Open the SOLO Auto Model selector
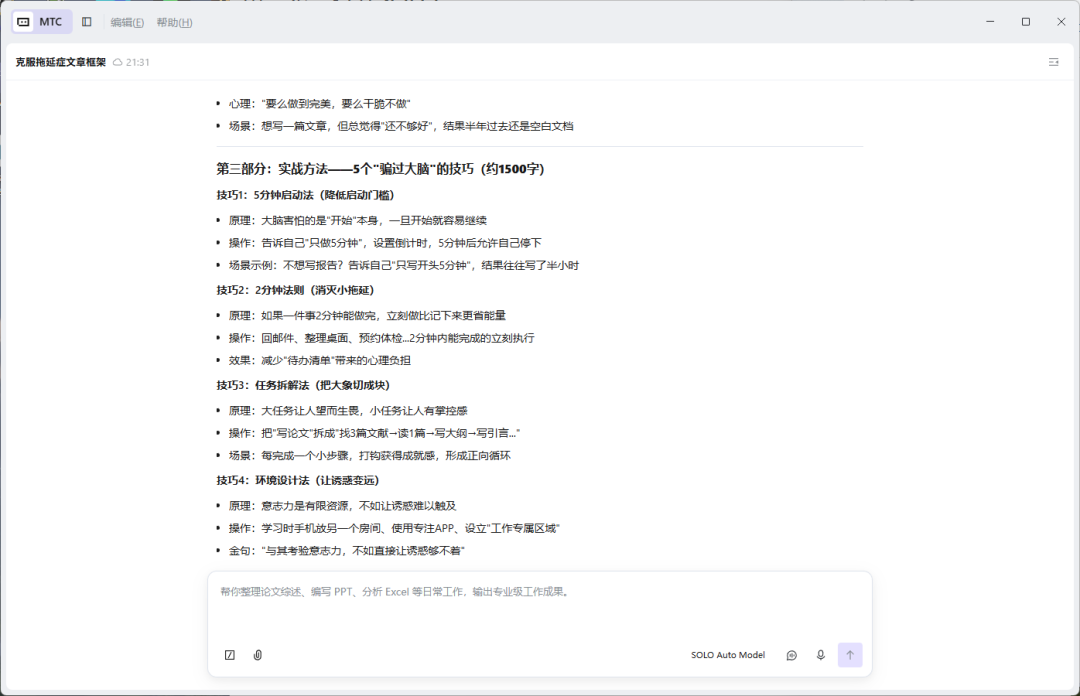The height and width of the screenshot is (696, 1080). (x=728, y=655)
